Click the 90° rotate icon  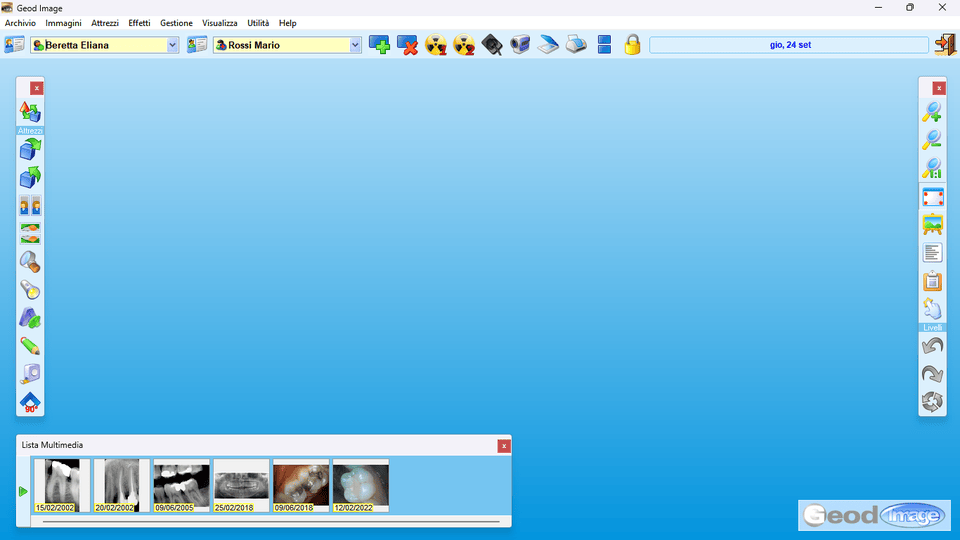[x=30, y=402]
